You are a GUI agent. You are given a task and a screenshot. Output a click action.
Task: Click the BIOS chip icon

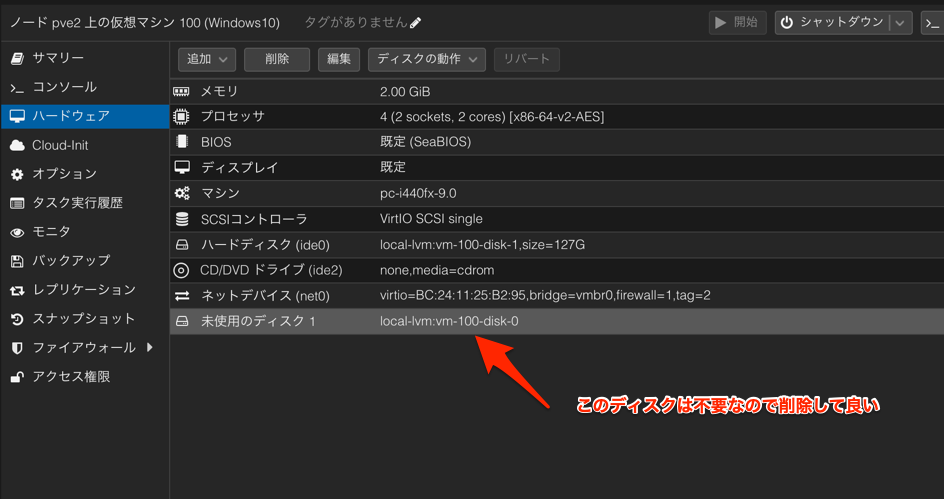tap(181, 142)
